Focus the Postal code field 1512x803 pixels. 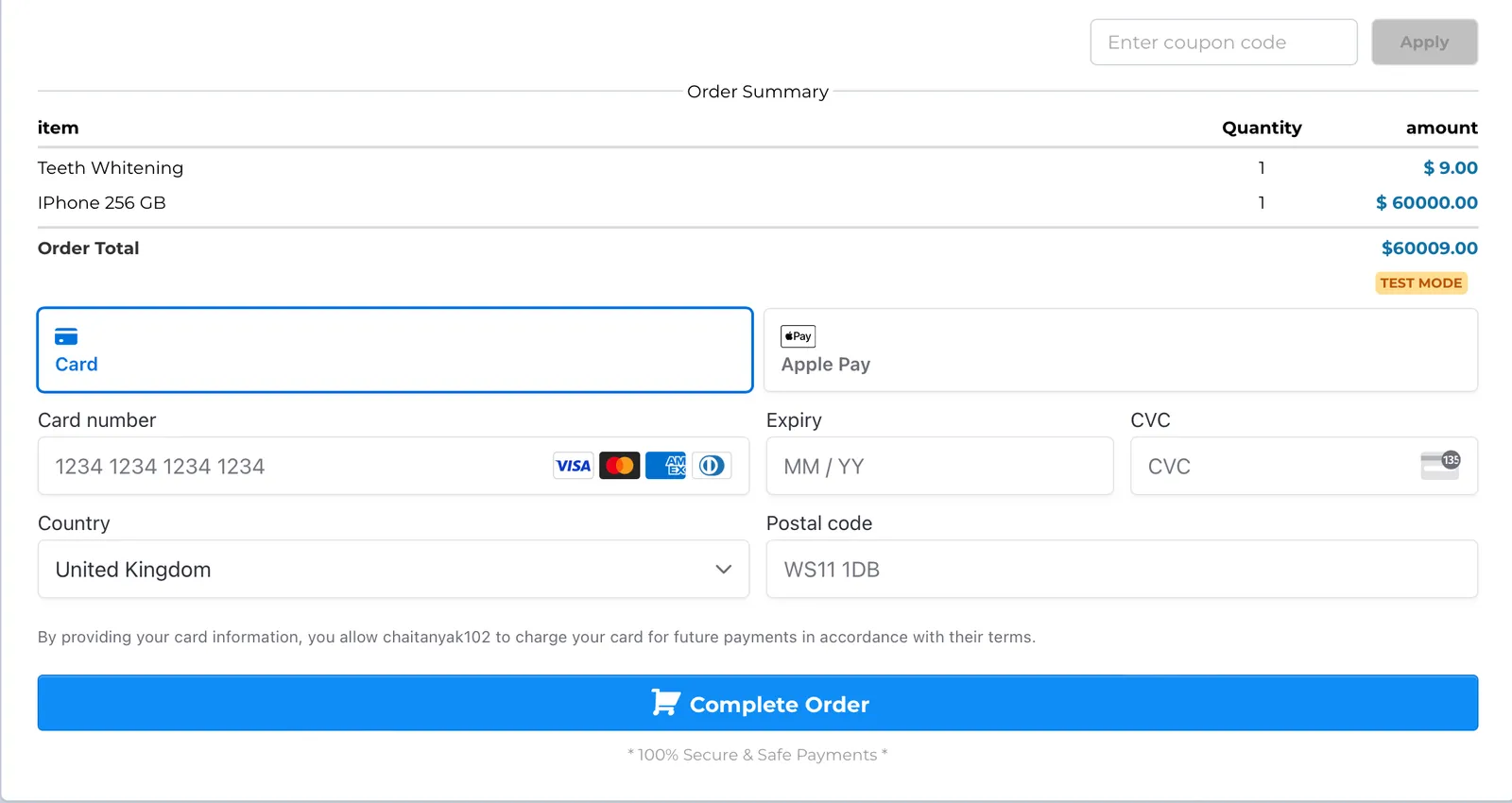tap(1122, 569)
